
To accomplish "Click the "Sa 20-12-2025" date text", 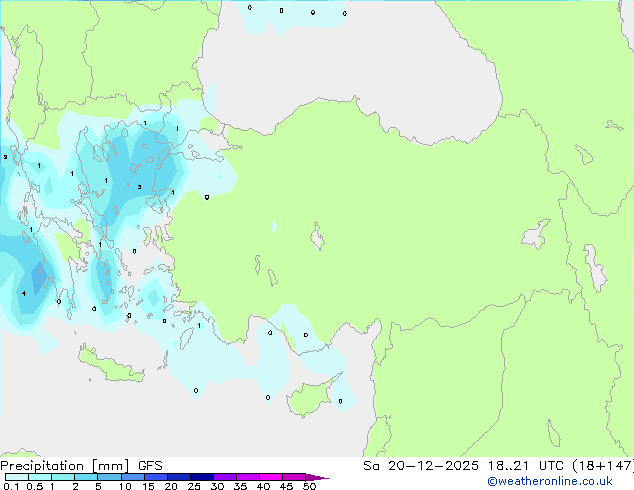I will [421, 466].
